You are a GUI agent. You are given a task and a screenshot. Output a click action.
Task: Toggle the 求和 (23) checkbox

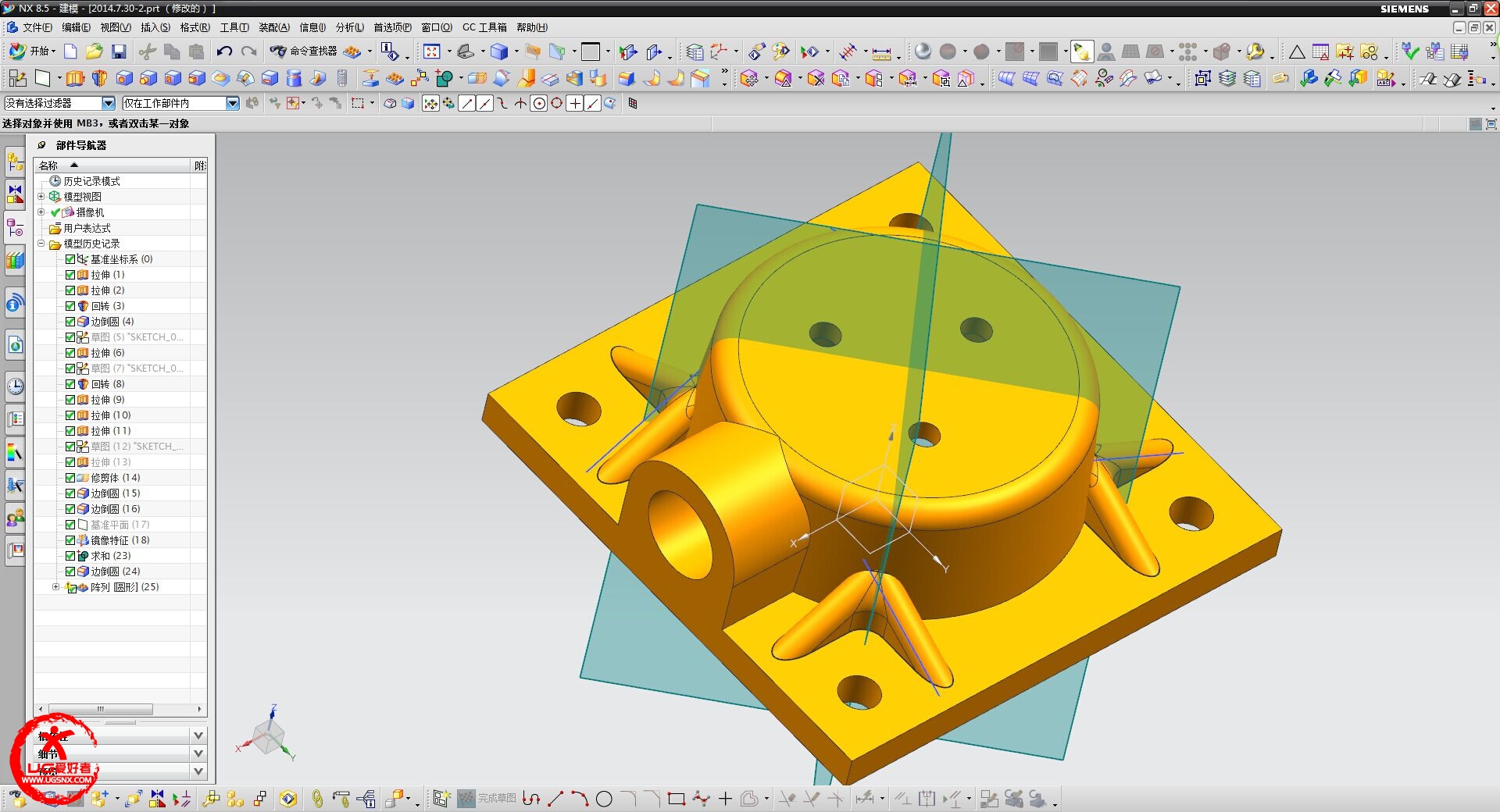click(x=70, y=556)
